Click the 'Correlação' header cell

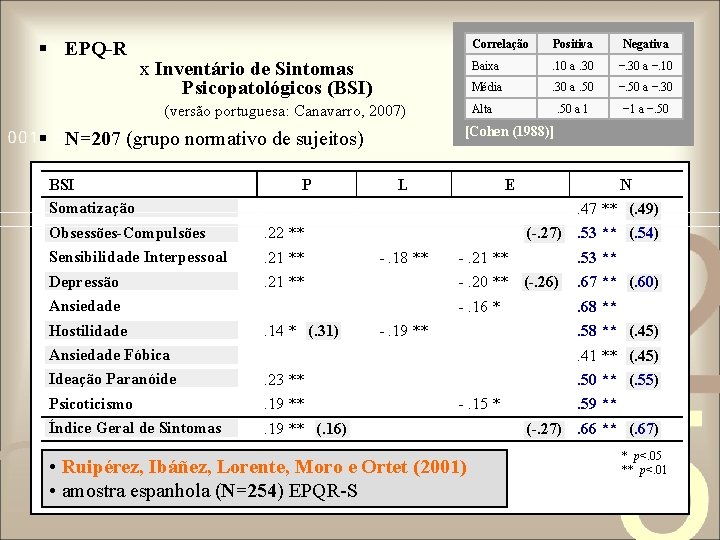coord(500,44)
